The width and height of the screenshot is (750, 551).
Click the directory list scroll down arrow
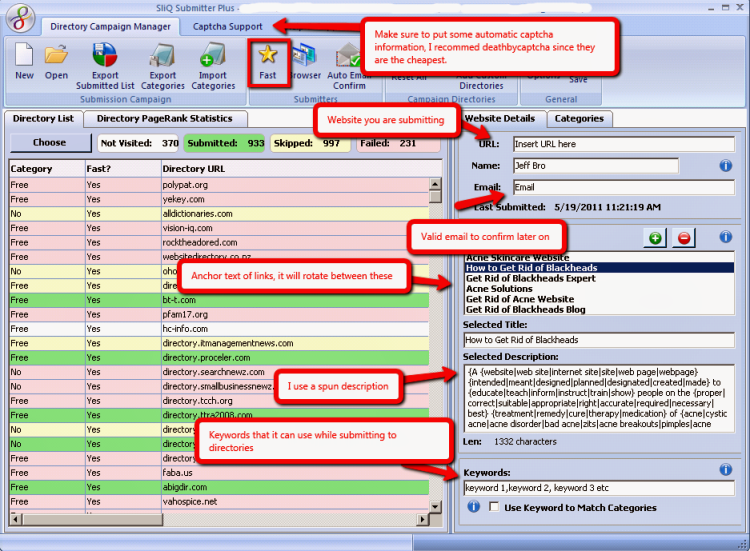[435, 507]
